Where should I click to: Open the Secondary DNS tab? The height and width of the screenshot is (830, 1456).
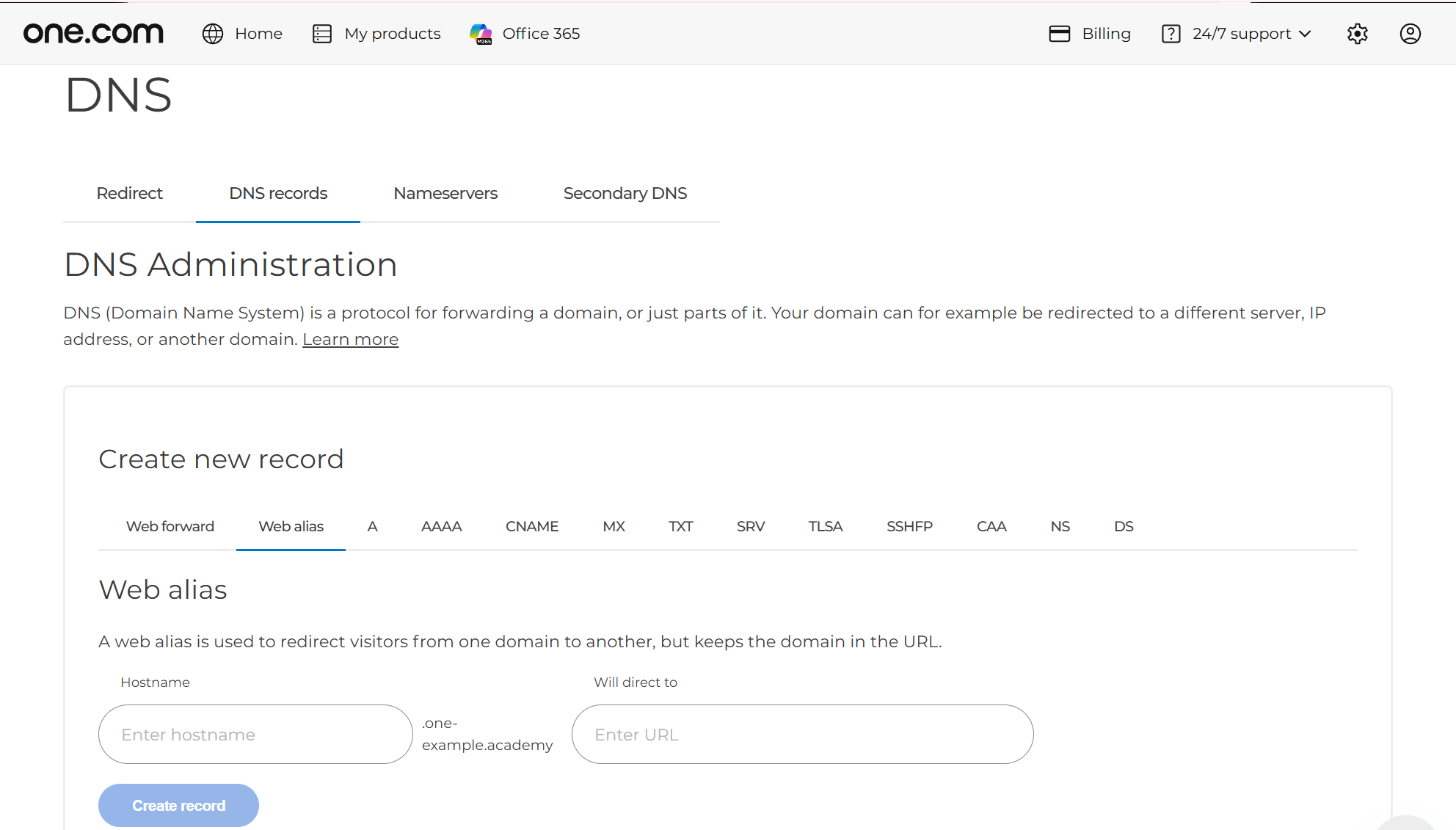[x=625, y=193]
